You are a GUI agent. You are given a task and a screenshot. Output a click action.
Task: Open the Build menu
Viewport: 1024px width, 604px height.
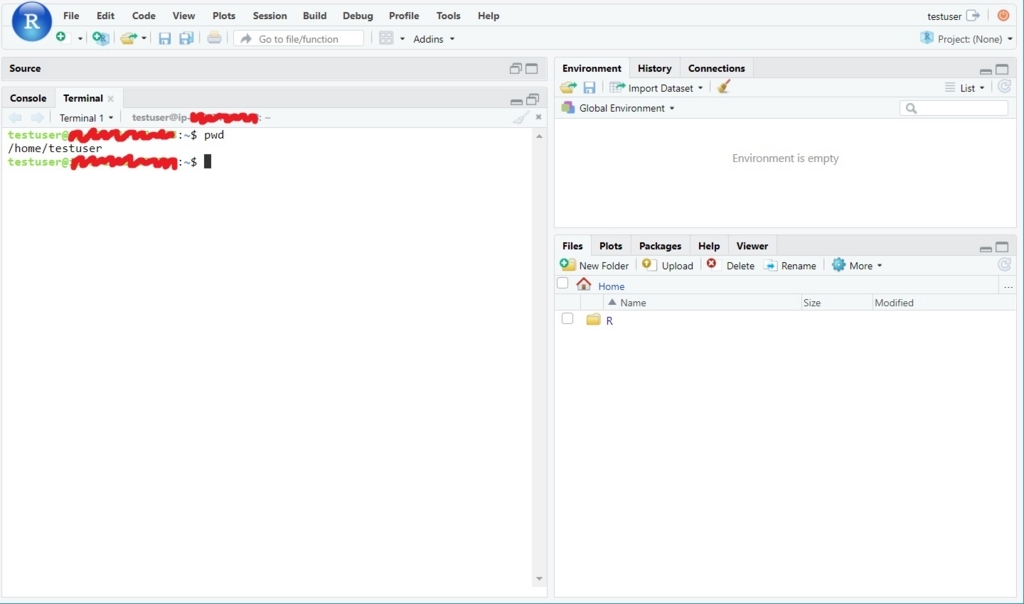314,16
